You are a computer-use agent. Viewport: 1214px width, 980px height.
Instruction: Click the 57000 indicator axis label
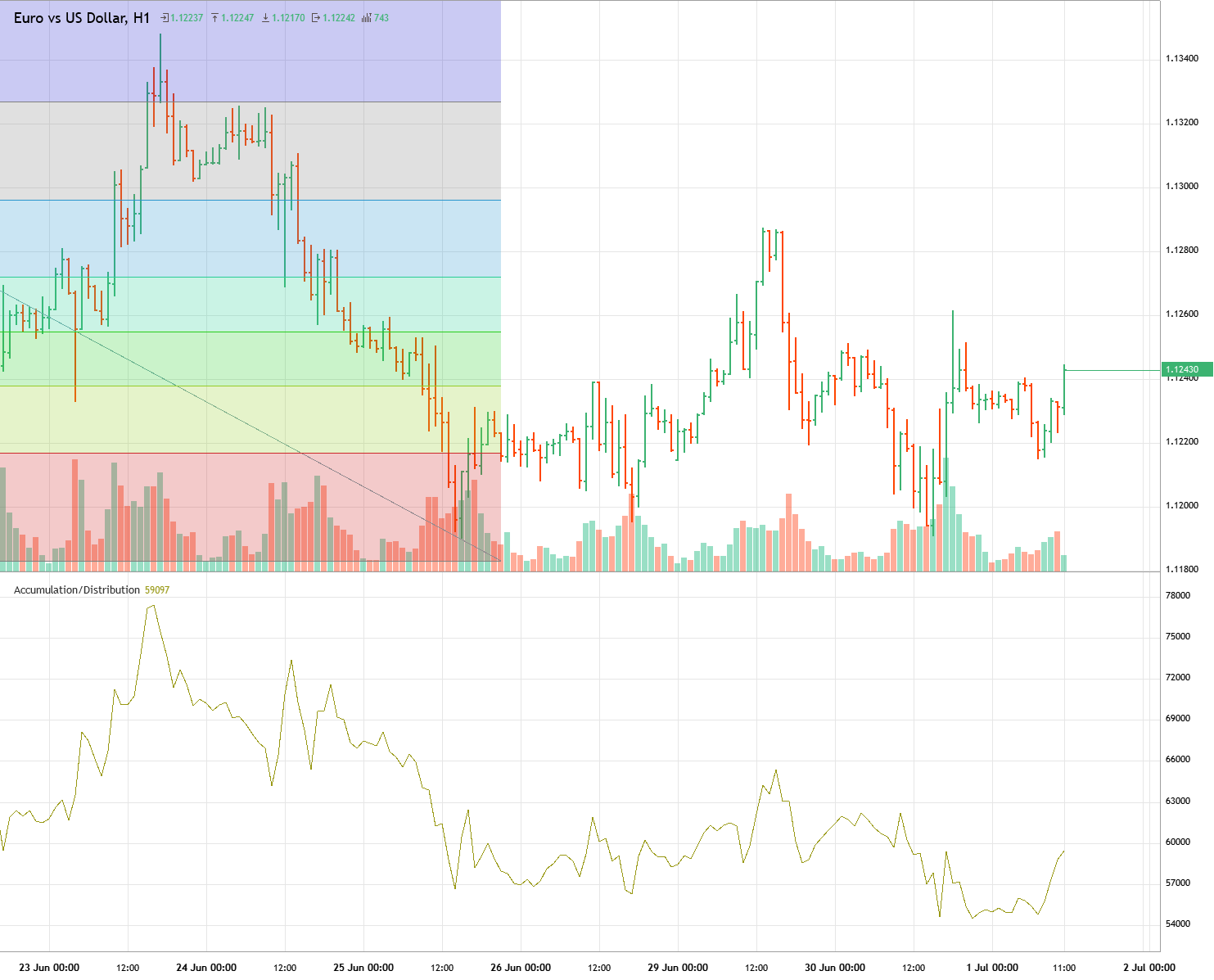tap(1178, 883)
